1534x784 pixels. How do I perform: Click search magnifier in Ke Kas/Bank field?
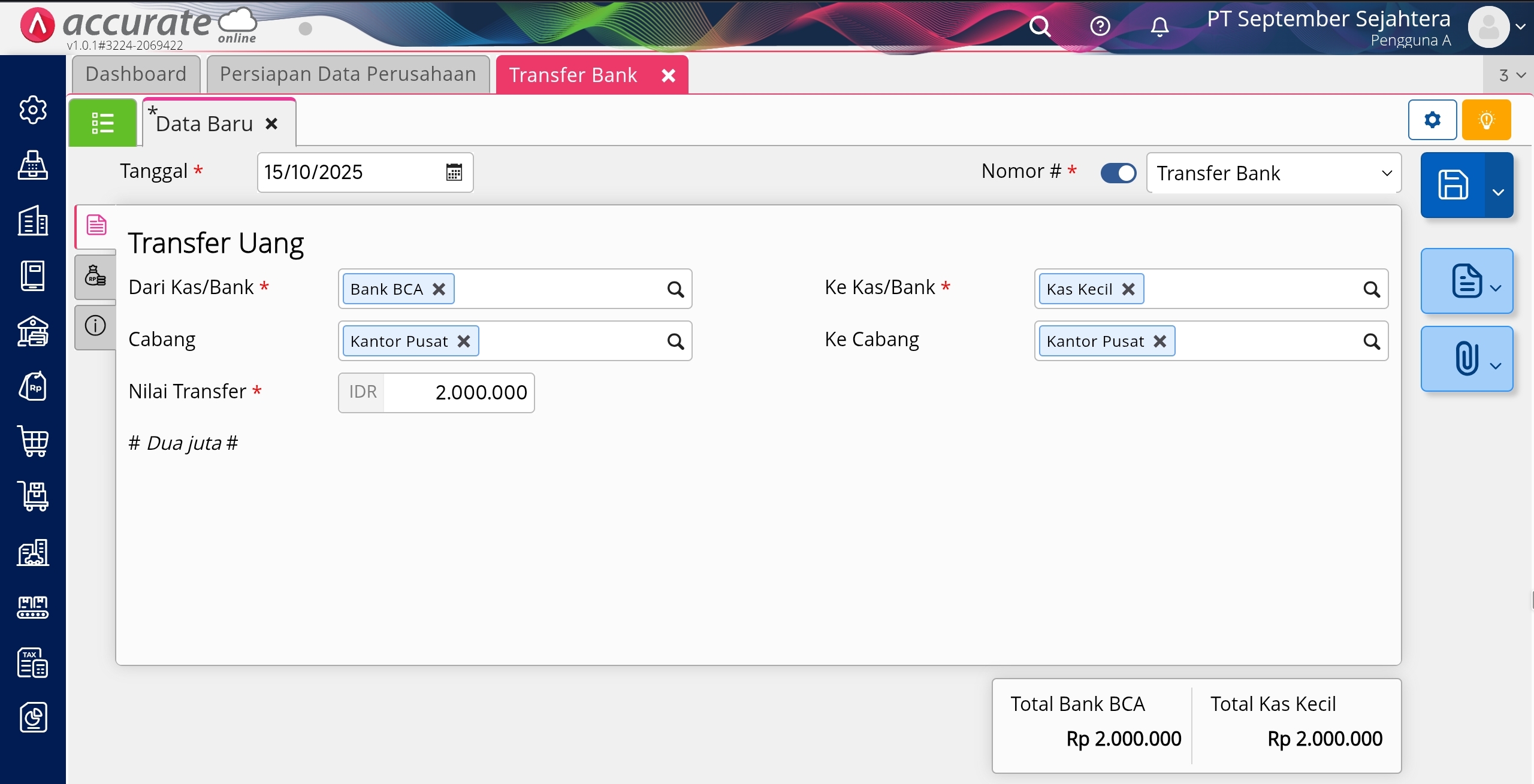tap(1371, 289)
